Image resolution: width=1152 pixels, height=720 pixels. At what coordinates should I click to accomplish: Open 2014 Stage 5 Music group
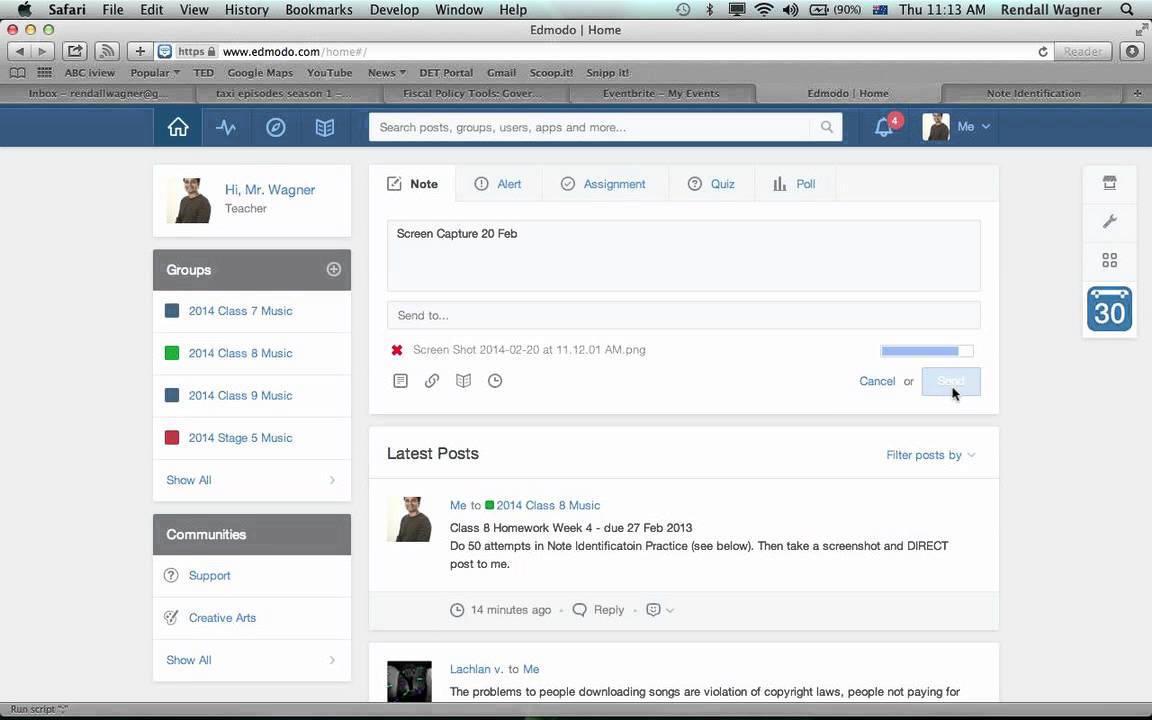tap(240, 438)
